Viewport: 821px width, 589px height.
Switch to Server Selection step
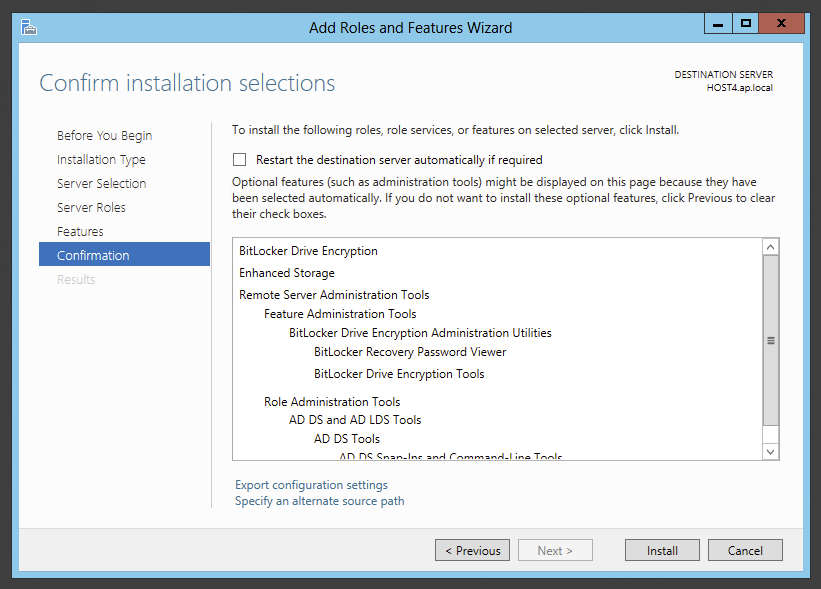point(101,183)
